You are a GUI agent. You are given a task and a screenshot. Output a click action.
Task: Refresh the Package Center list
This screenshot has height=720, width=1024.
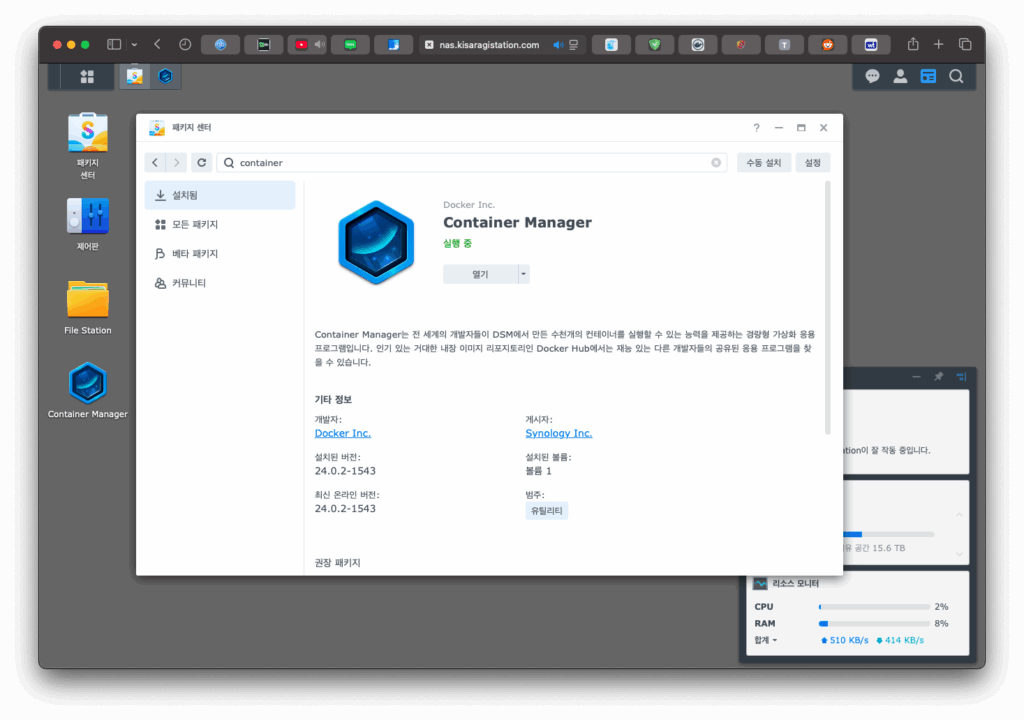pyautogui.click(x=202, y=163)
